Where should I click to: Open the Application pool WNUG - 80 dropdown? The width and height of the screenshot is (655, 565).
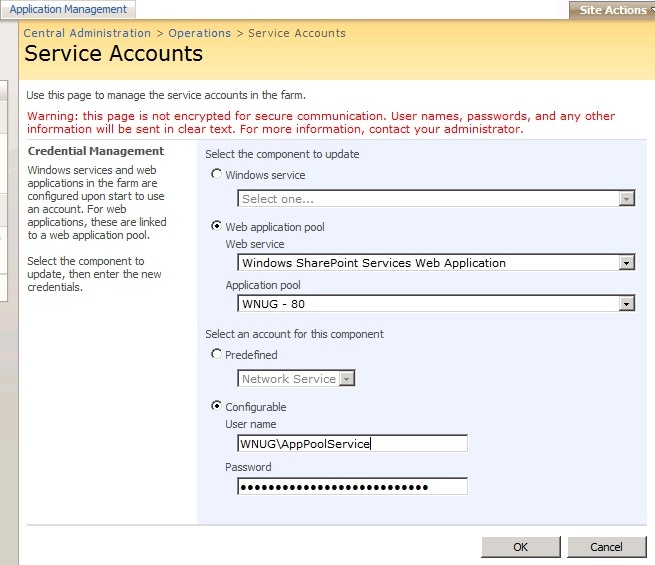436,304
